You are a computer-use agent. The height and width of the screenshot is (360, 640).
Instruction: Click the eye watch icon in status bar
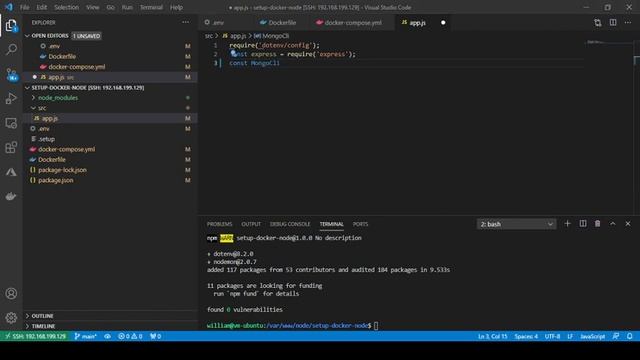(107, 336)
